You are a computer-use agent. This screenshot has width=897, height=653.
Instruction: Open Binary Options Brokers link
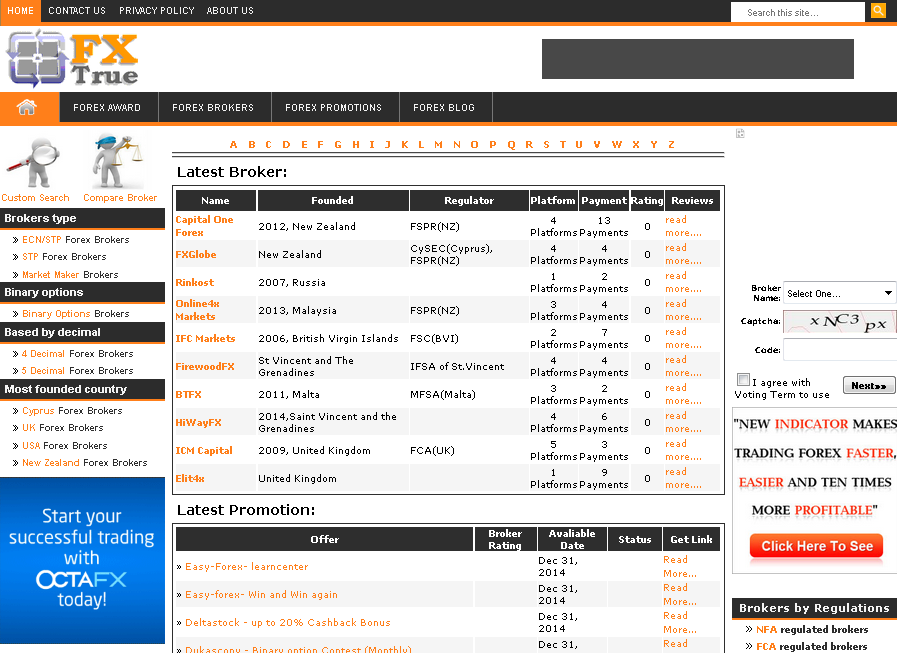(76, 314)
